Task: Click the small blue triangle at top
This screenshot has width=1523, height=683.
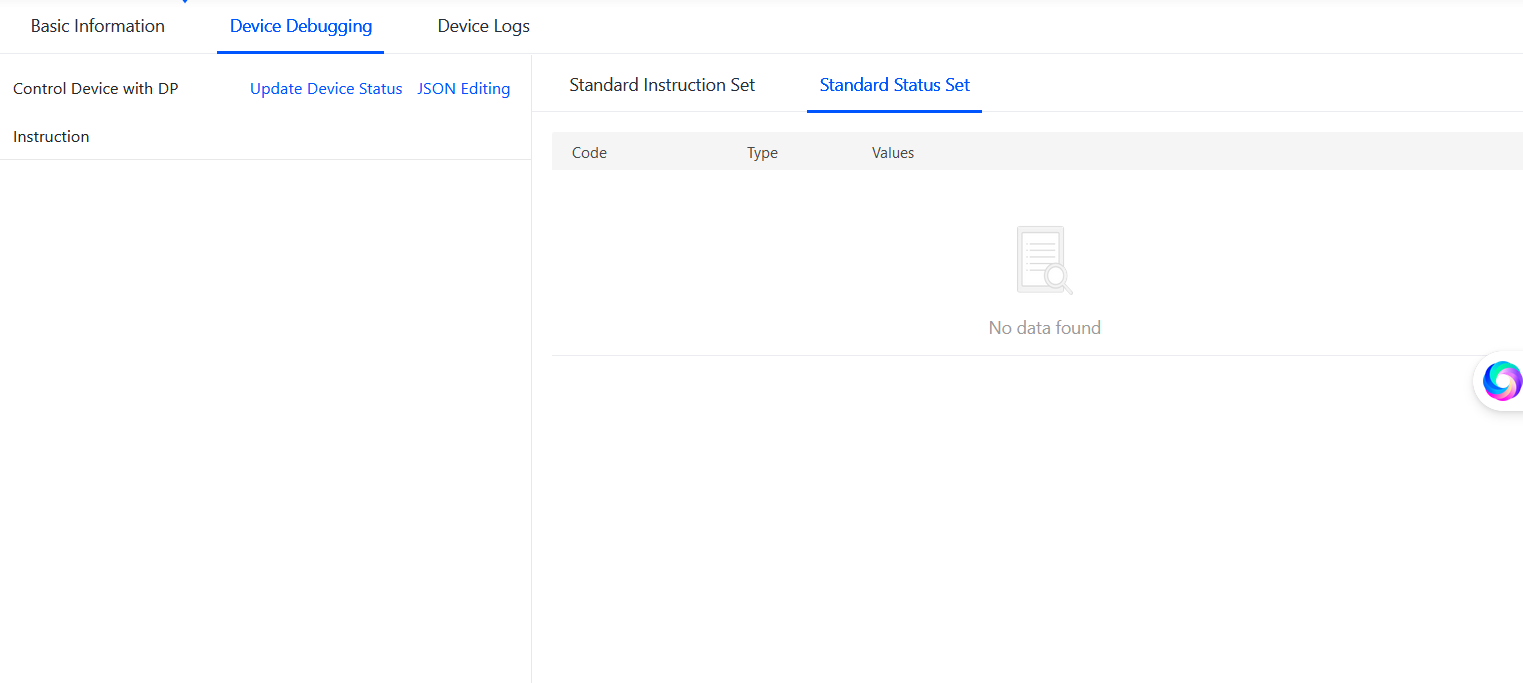Action: click(185, 2)
